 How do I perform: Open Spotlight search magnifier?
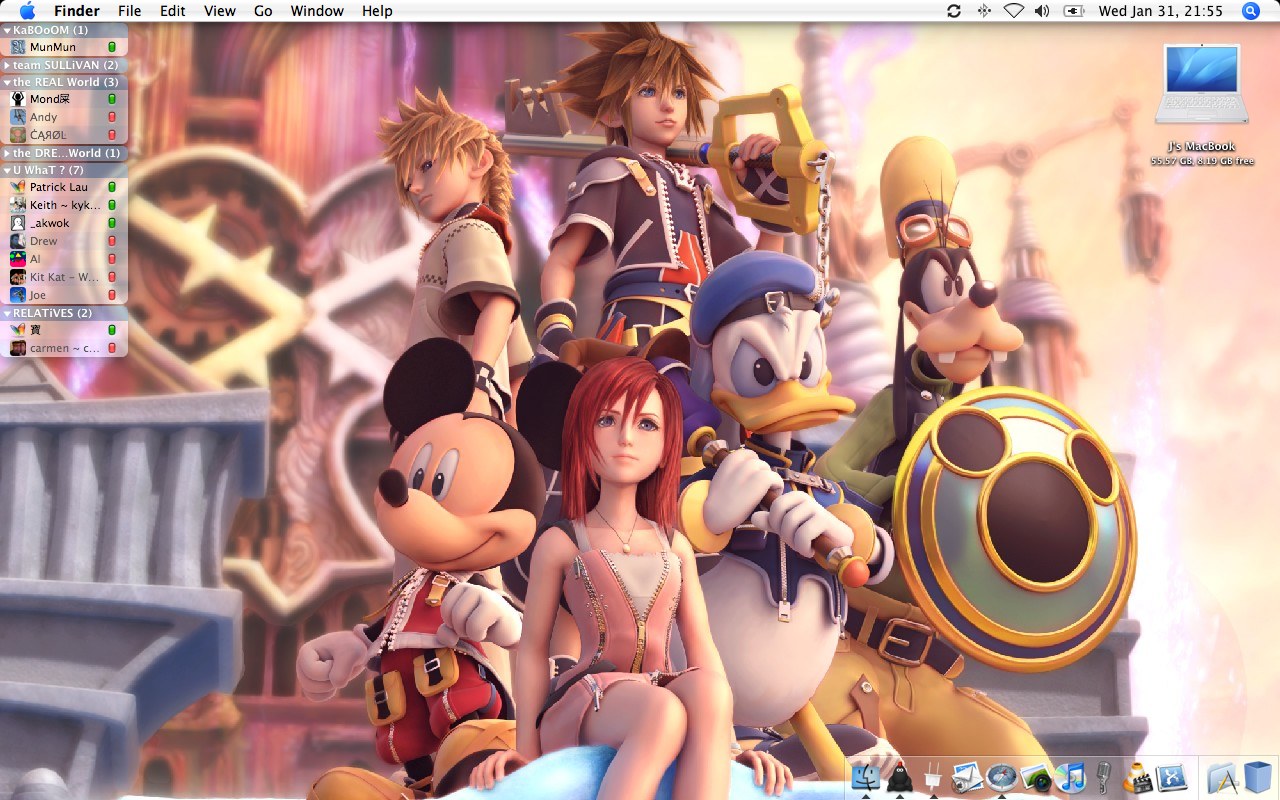pyautogui.click(x=1251, y=11)
